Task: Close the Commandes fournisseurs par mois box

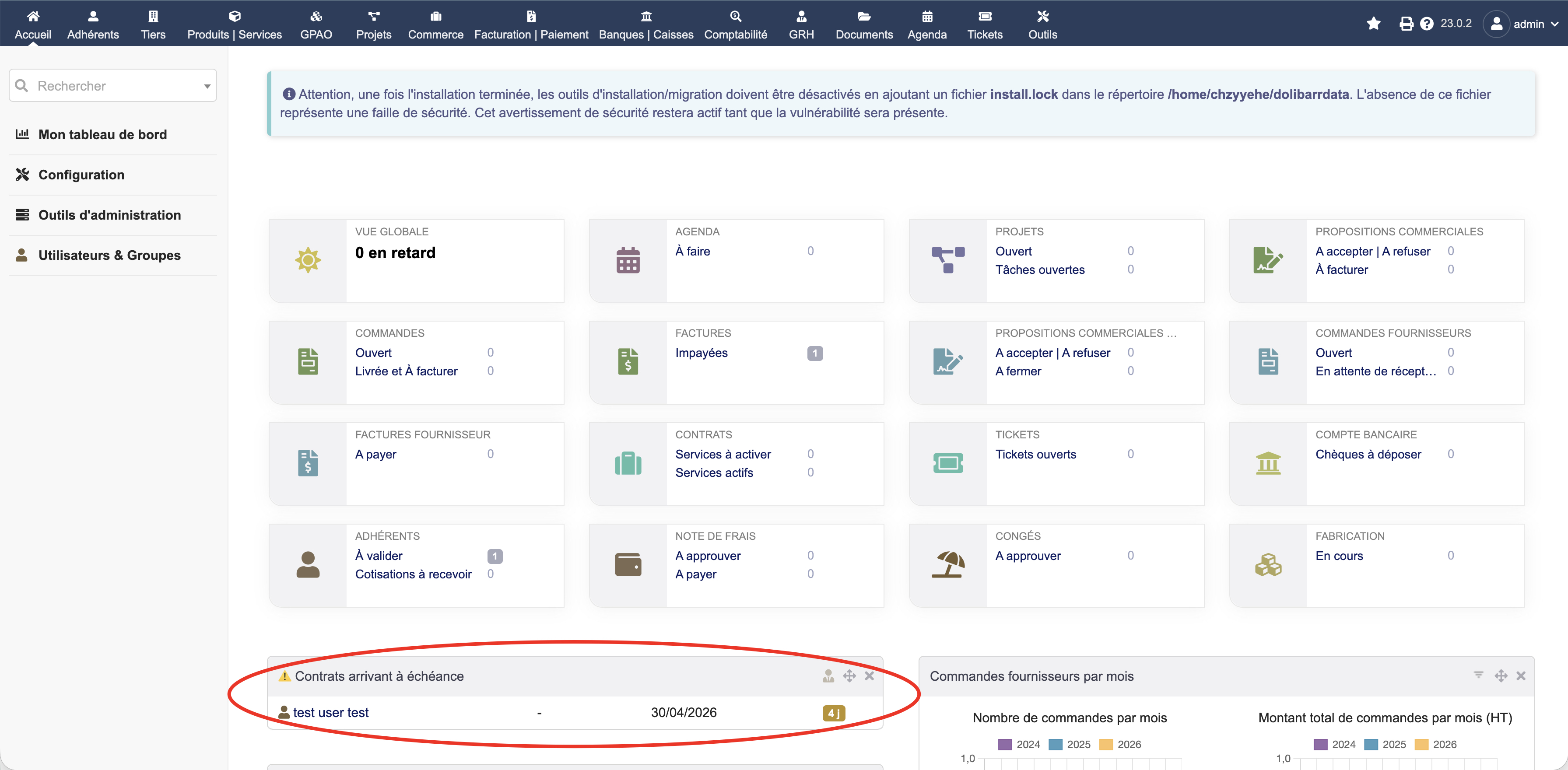Action: coord(1521,675)
